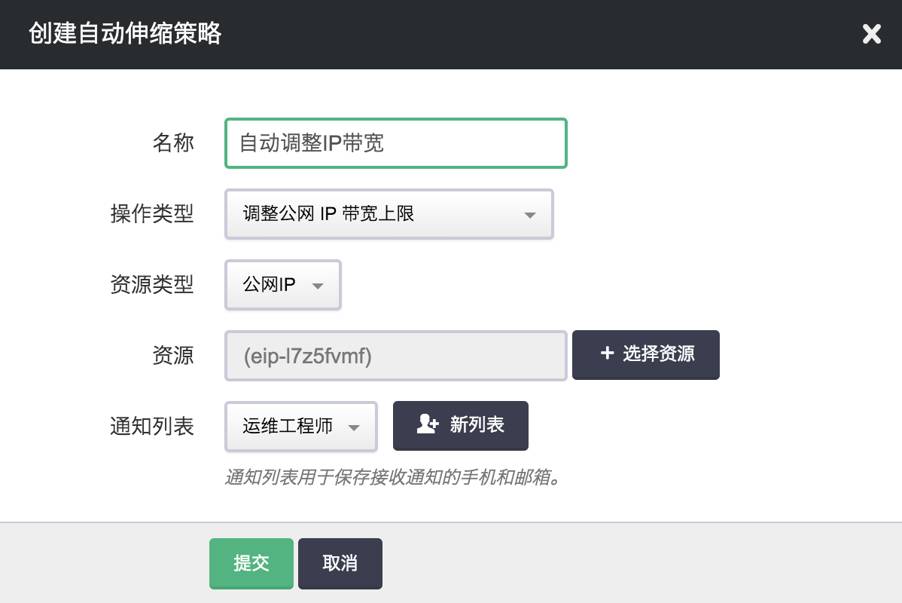Image resolution: width=902 pixels, height=603 pixels.
Task: Open the 通知列表 dropdown showing 运维工程师
Action: pos(300,426)
